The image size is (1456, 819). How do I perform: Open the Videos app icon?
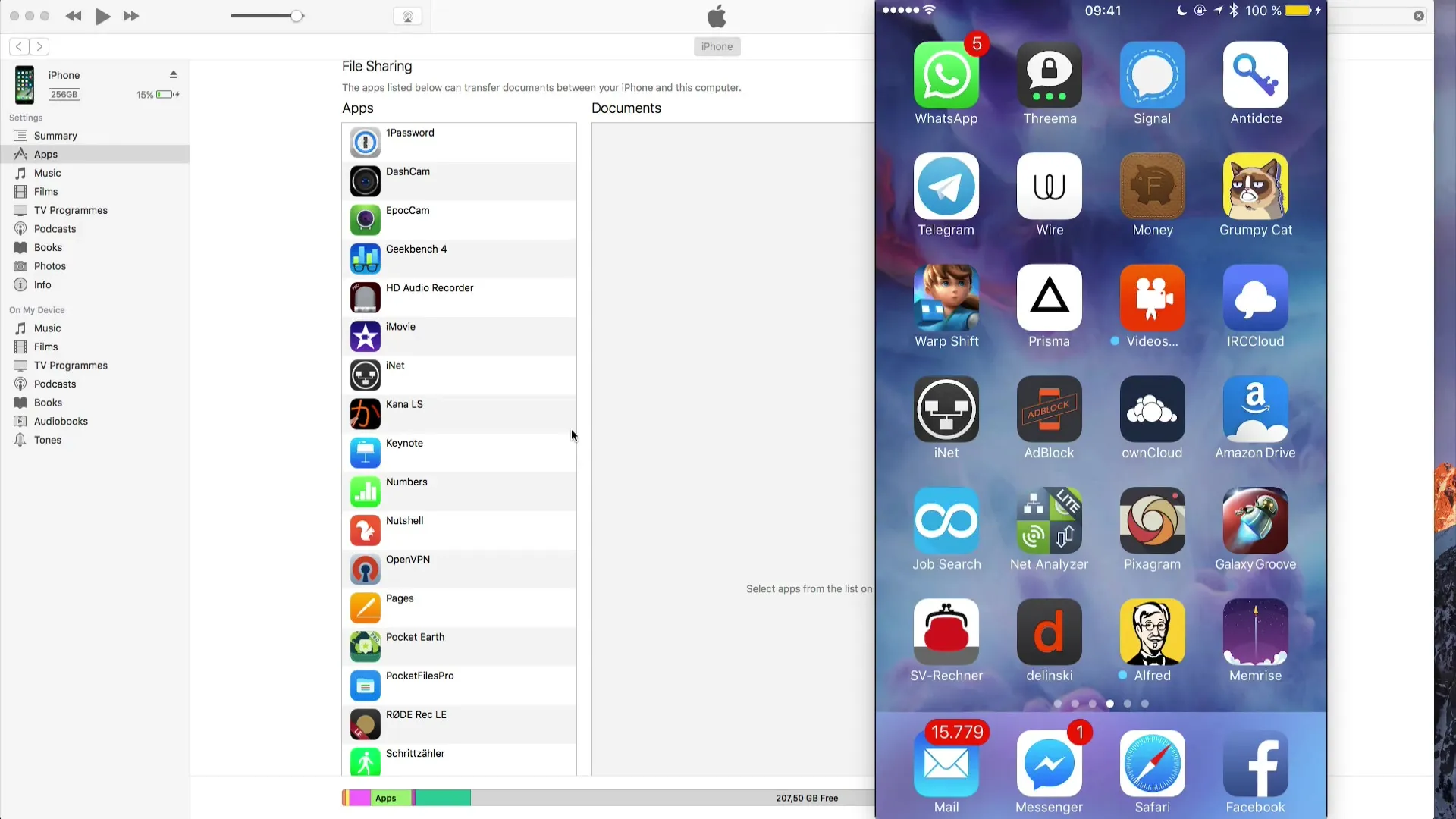(x=1152, y=298)
